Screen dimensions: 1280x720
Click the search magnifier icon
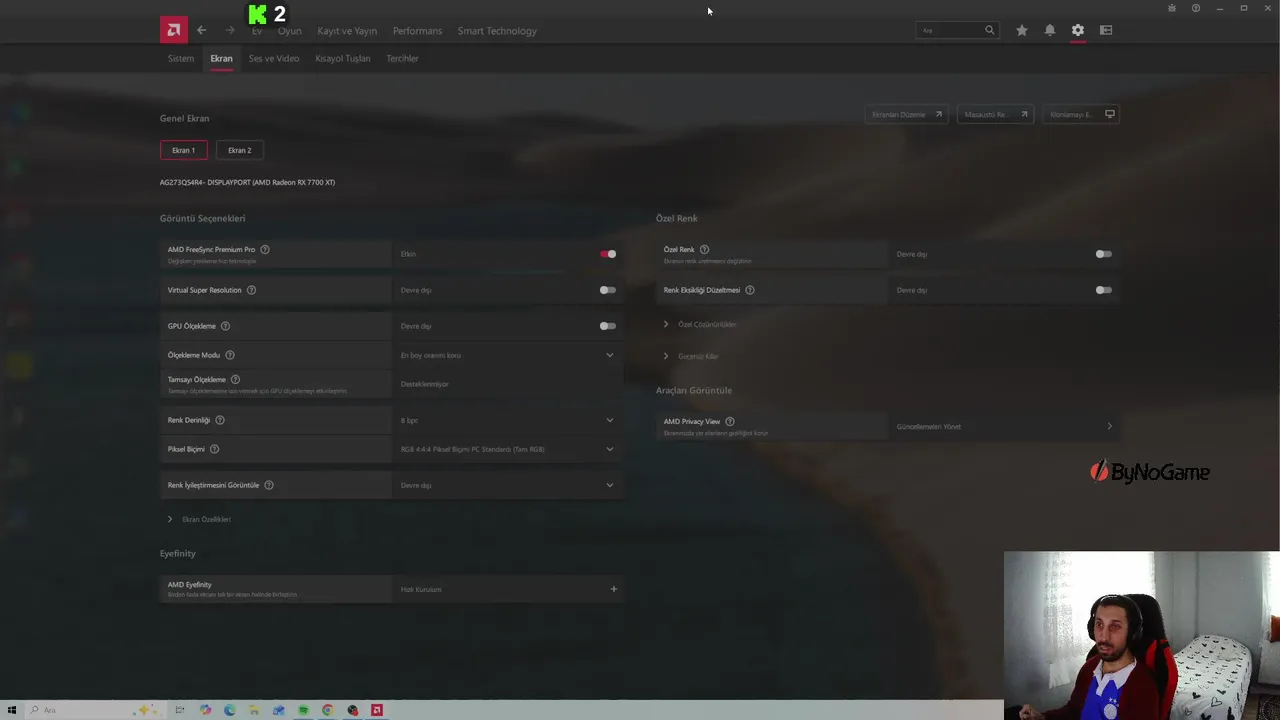(x=990, y=30)
